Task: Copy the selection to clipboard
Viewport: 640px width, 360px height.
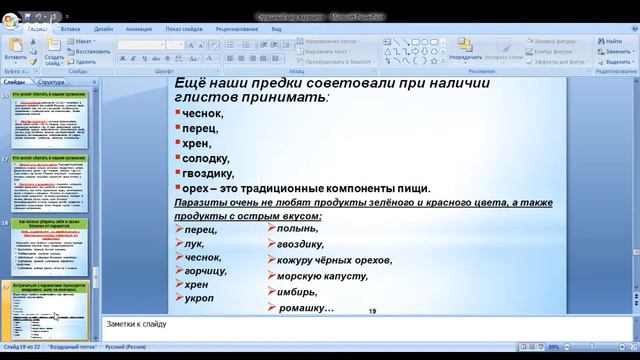Action: (x=33, y=52)
